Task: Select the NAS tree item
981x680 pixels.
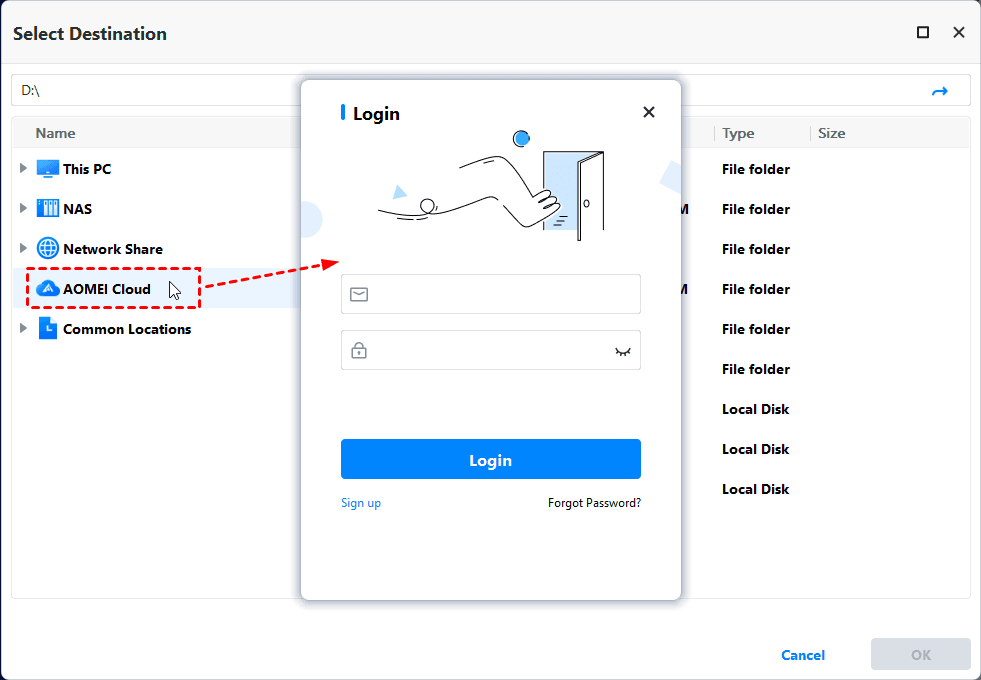Action: coord(78,209)
